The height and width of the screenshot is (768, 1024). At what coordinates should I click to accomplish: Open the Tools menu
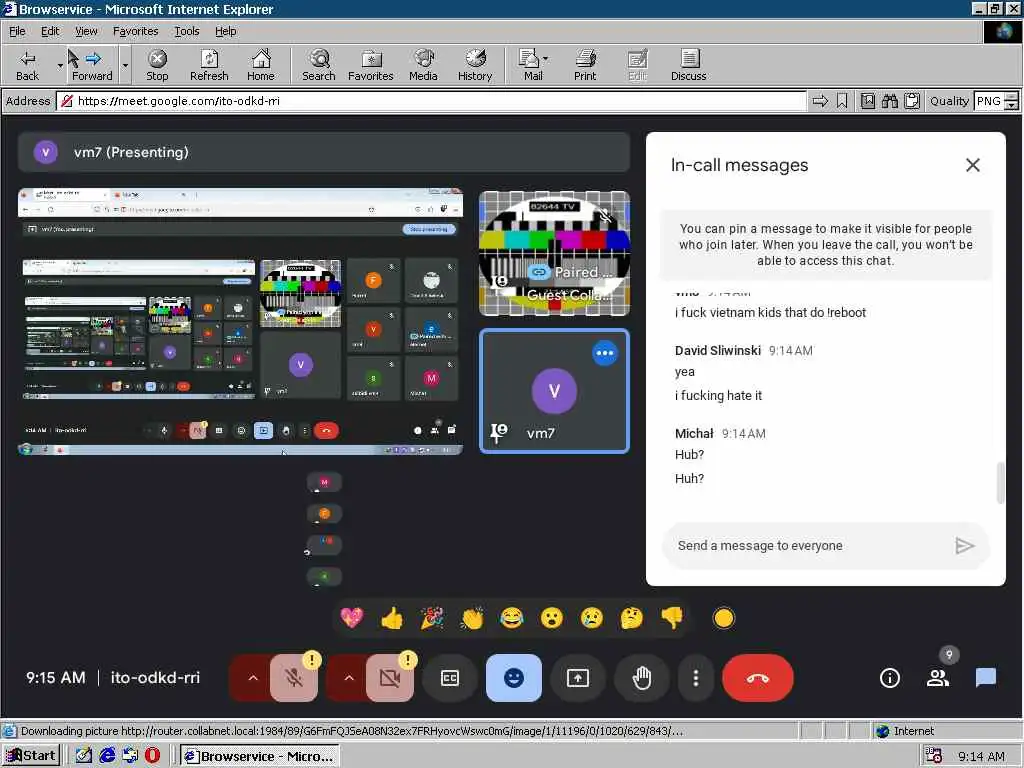coord(186,31)
